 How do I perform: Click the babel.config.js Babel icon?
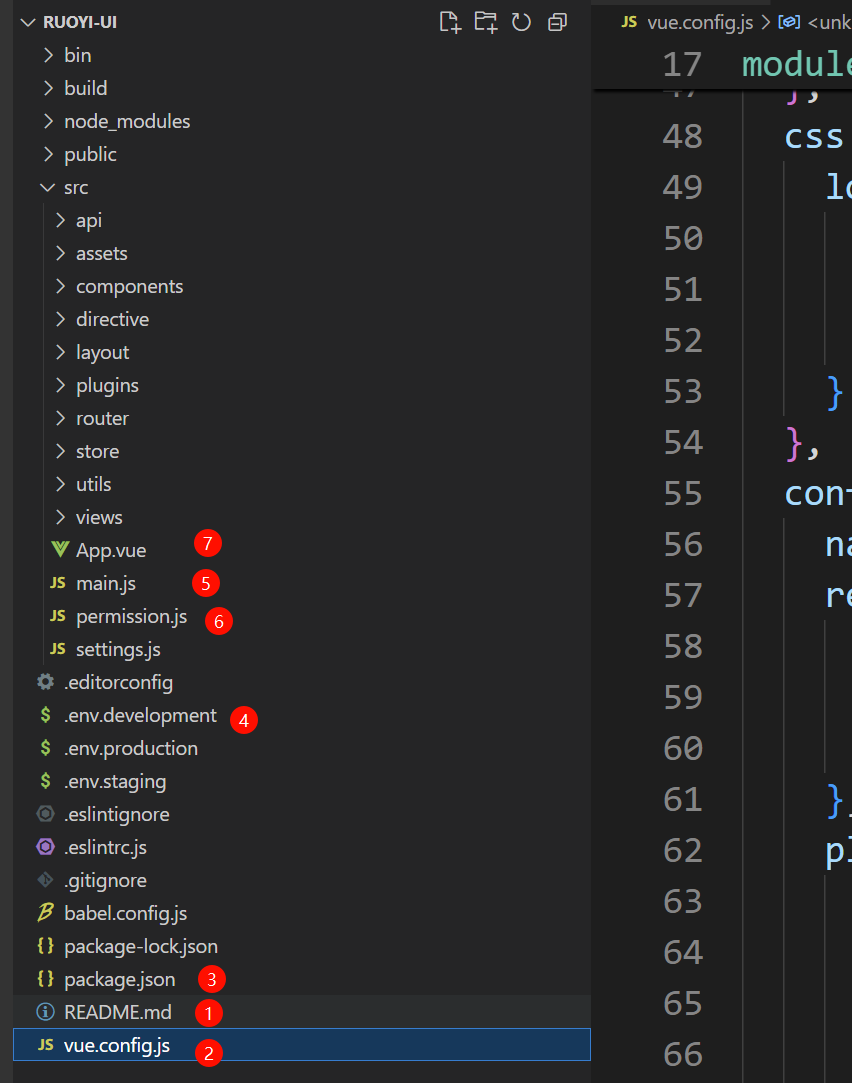(45, 913)
